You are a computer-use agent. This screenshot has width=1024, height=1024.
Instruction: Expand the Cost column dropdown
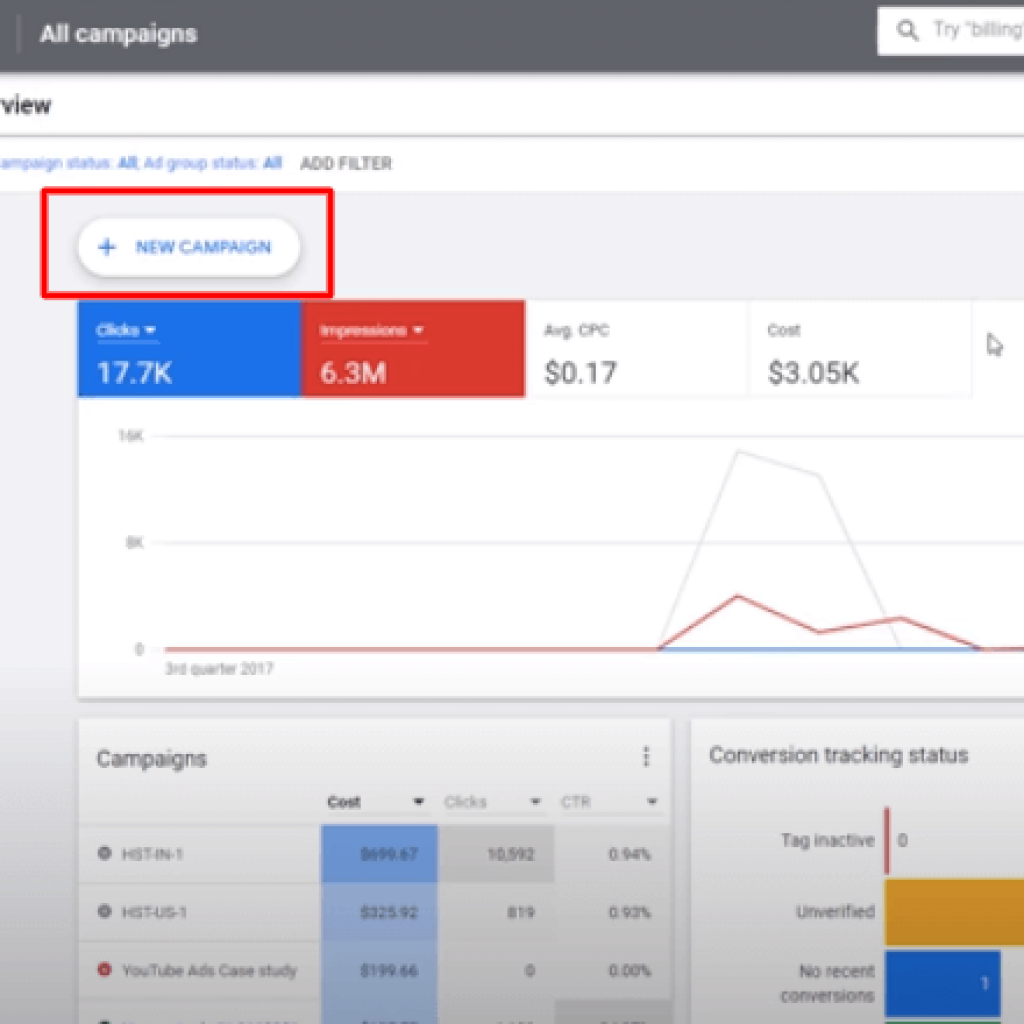coord(421,801)
